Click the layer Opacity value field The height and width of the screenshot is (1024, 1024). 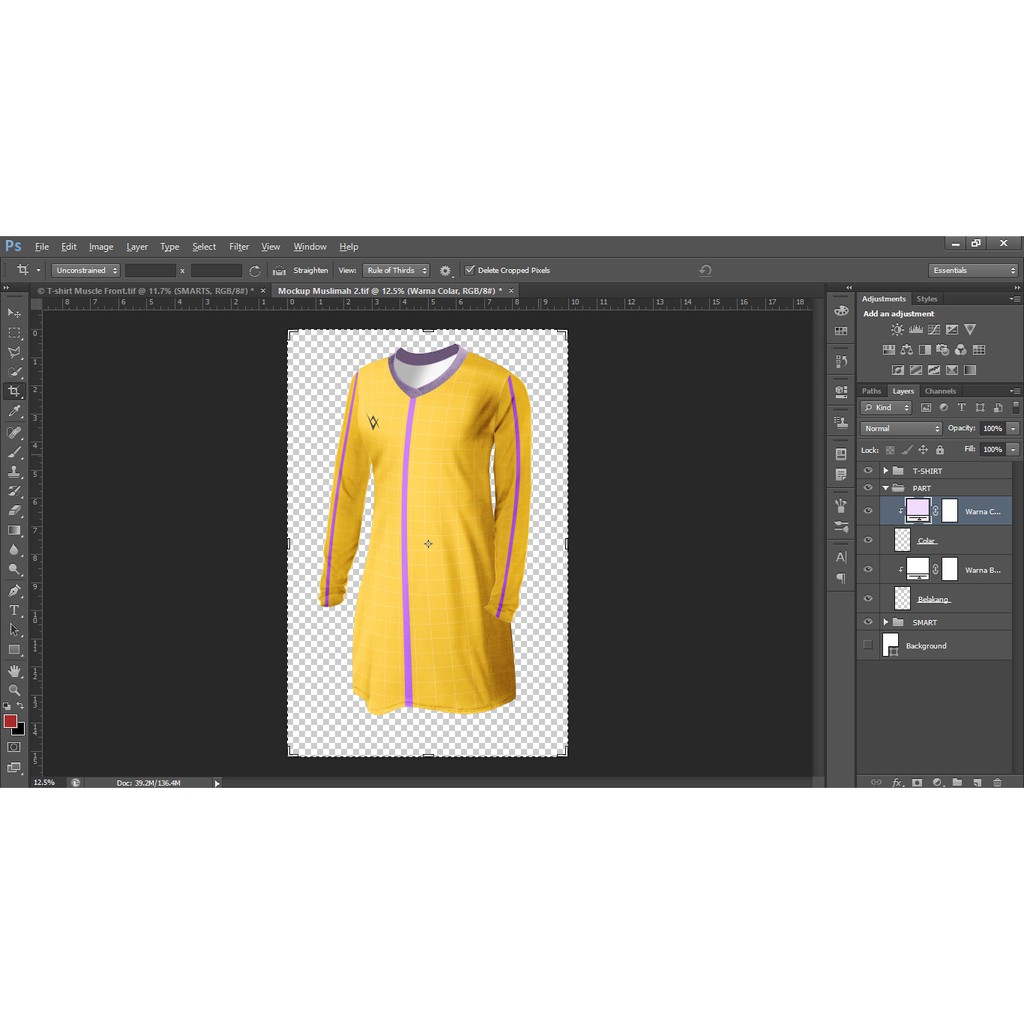[992, 428]
